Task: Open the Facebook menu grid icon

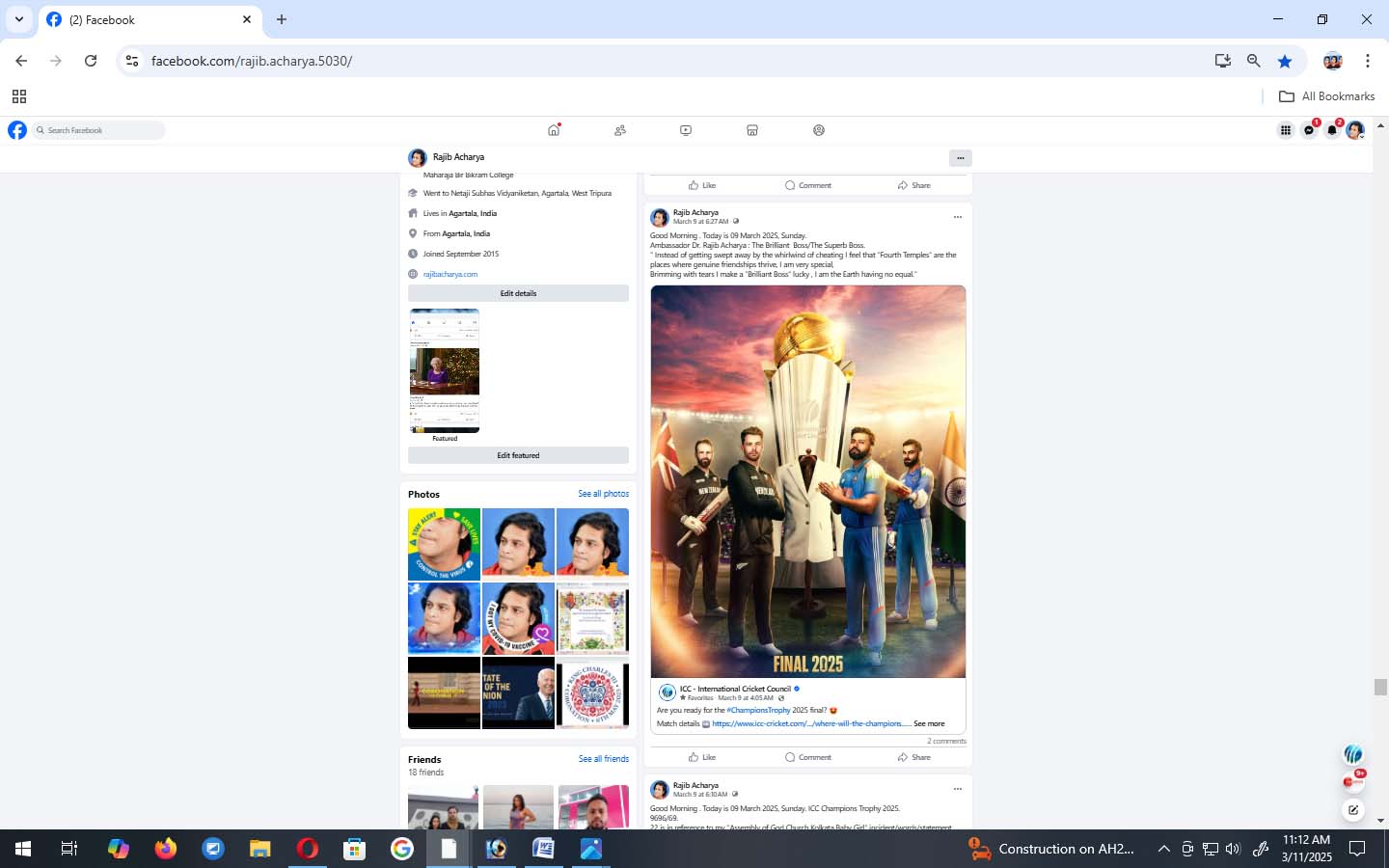Action: (x=1286, y=130)
